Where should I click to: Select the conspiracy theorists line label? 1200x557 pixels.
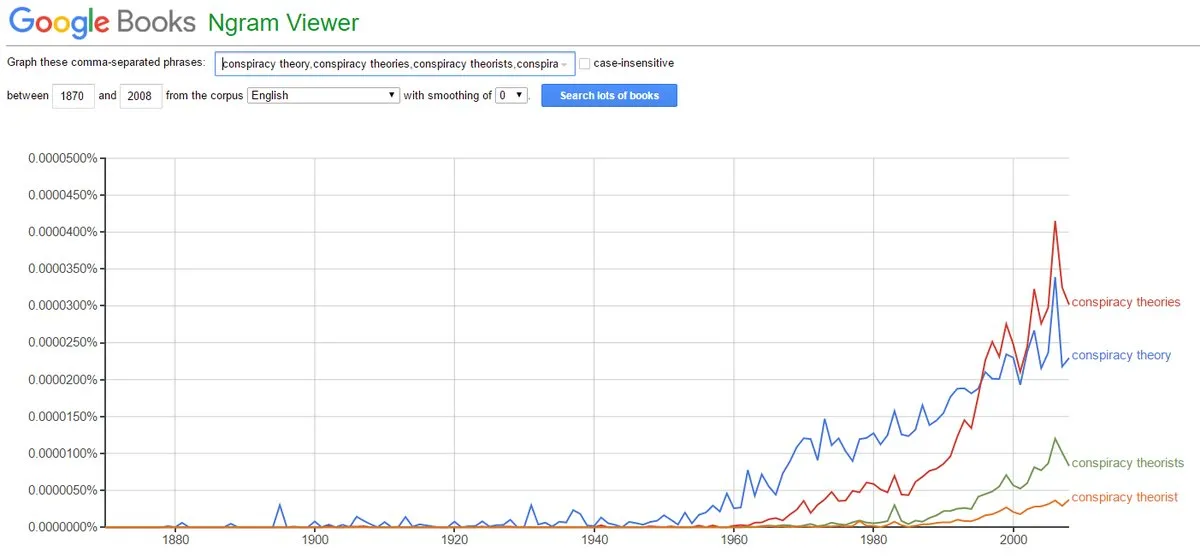tap(1127, 463)
